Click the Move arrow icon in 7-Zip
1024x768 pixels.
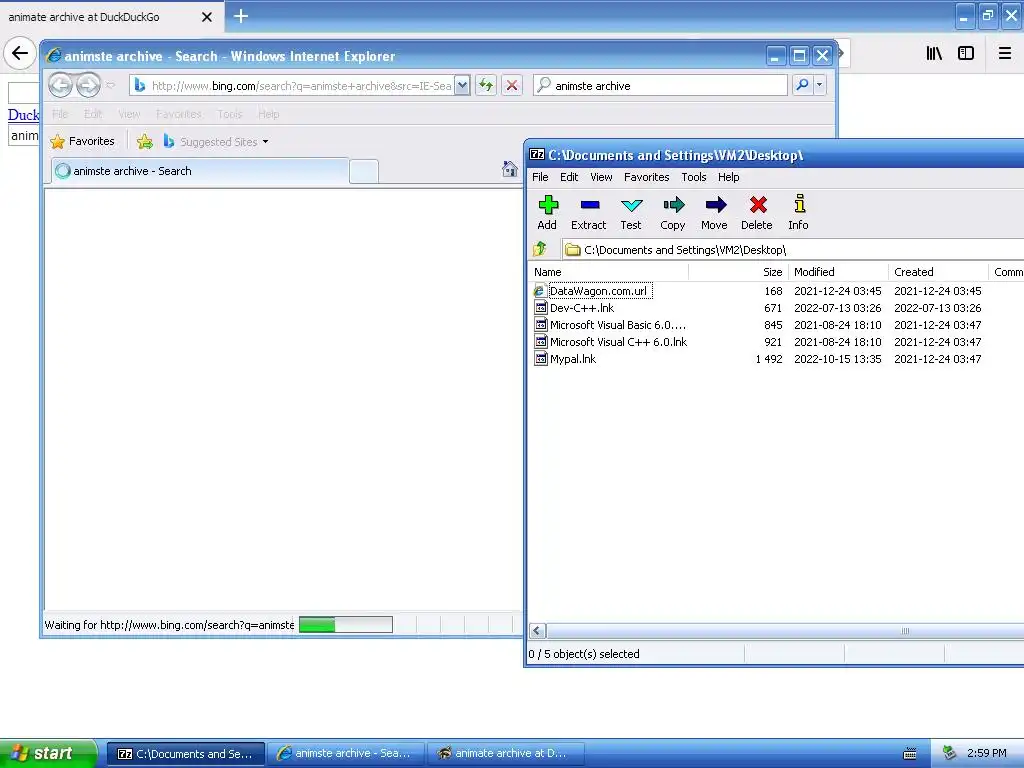click(x=714, y=213)
